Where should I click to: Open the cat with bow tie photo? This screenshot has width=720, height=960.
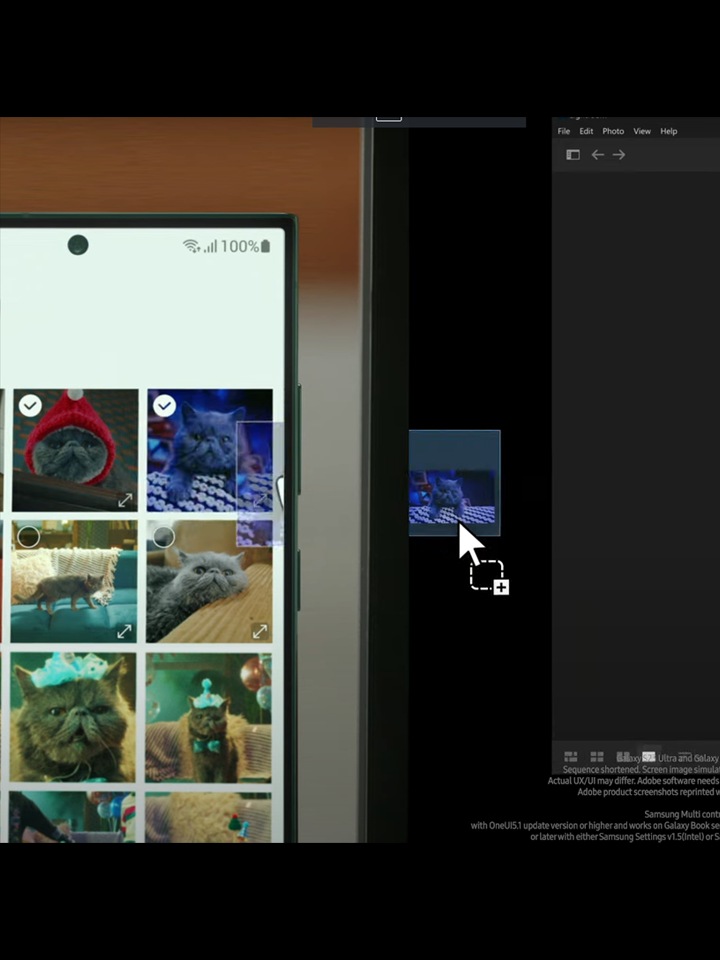click(x=208, y=717)
